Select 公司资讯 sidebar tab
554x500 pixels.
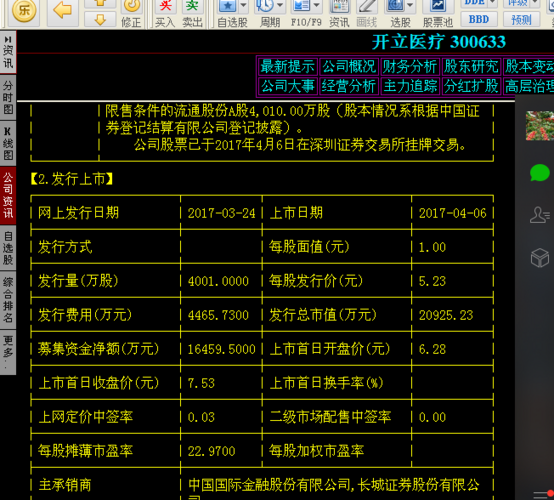tap(8, 195)
